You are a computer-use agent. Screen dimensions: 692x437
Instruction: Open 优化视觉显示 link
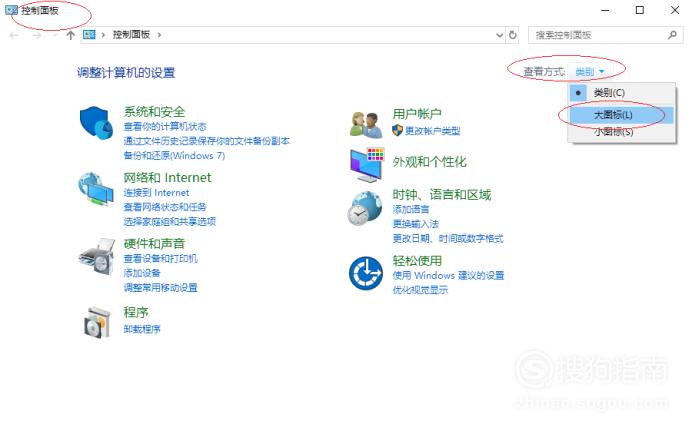[x=420, y=290]
